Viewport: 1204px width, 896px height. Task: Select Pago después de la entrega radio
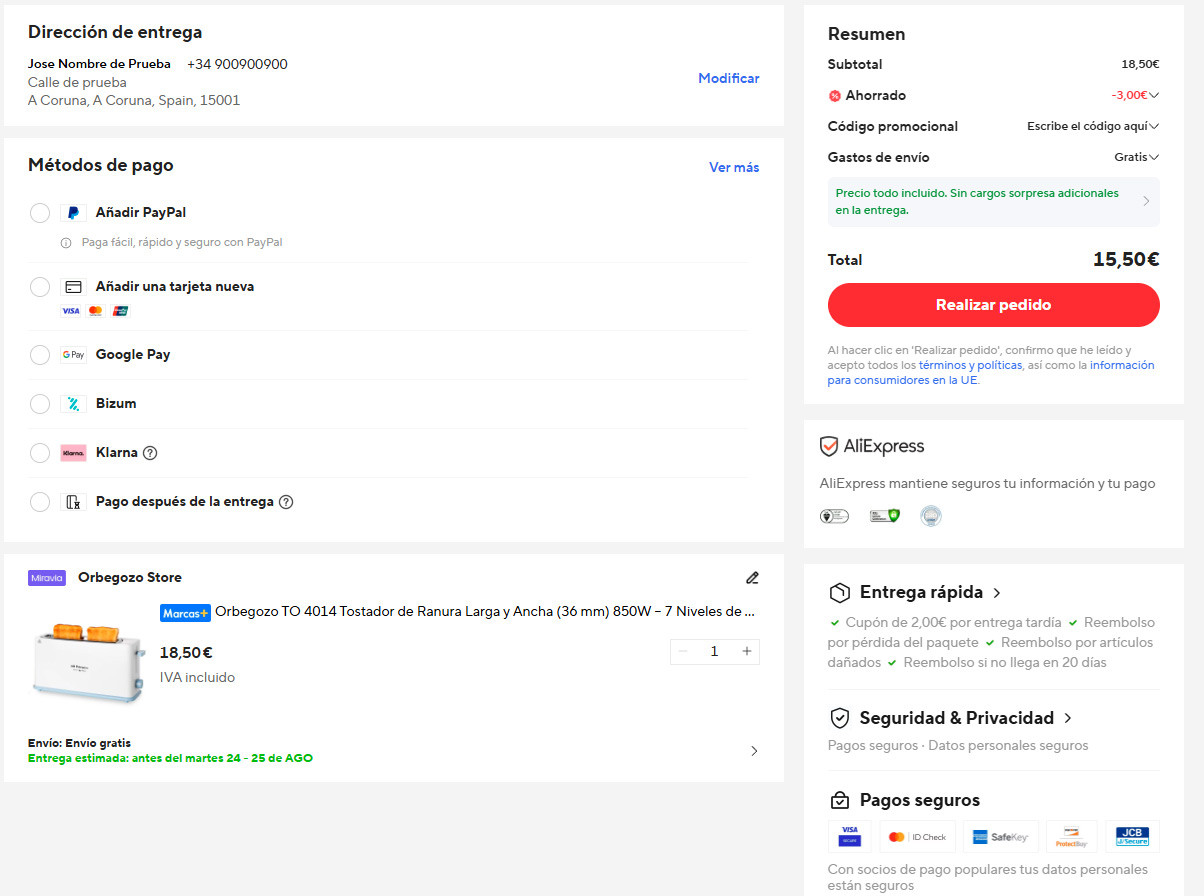point(40,502)
